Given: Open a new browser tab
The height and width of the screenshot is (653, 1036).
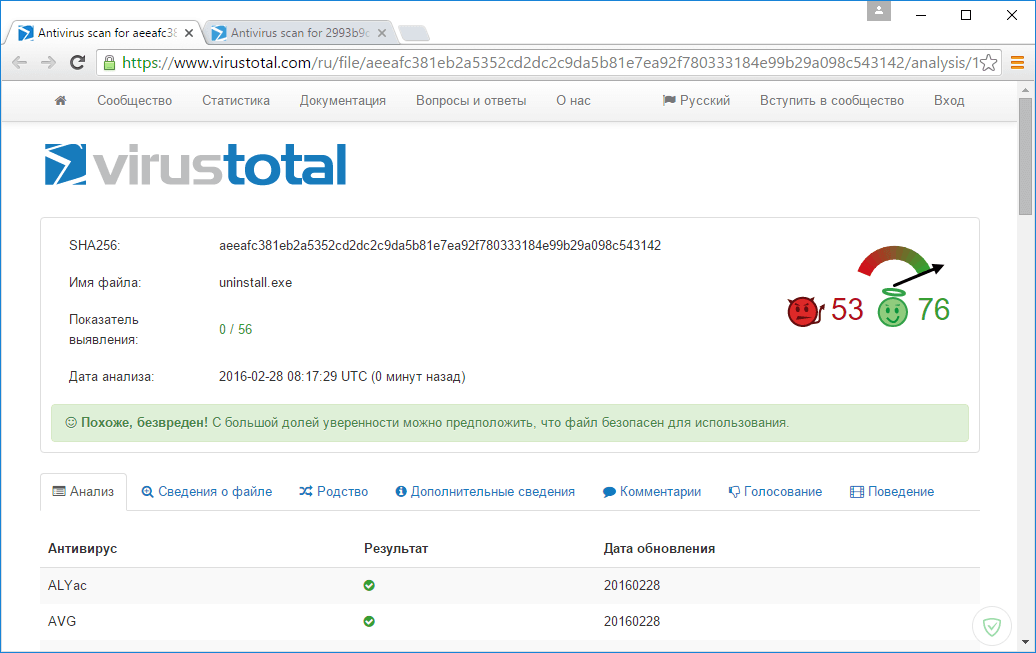Looking at the screenshot, I should point(414,32).
